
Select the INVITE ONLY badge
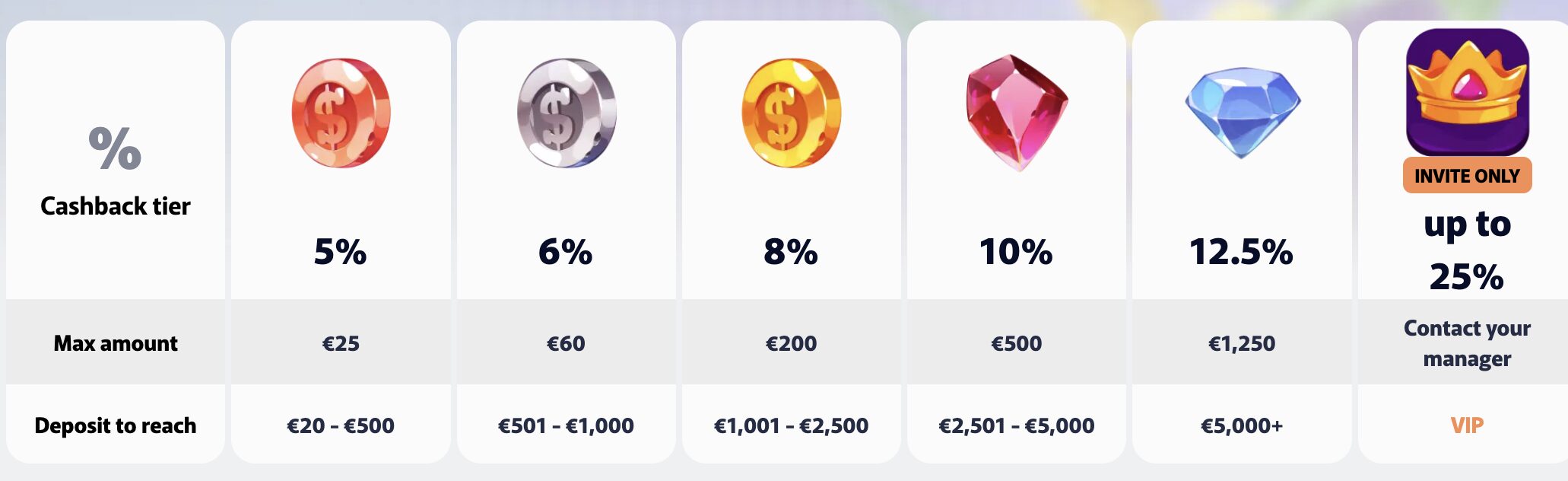tap(1467, 176)
